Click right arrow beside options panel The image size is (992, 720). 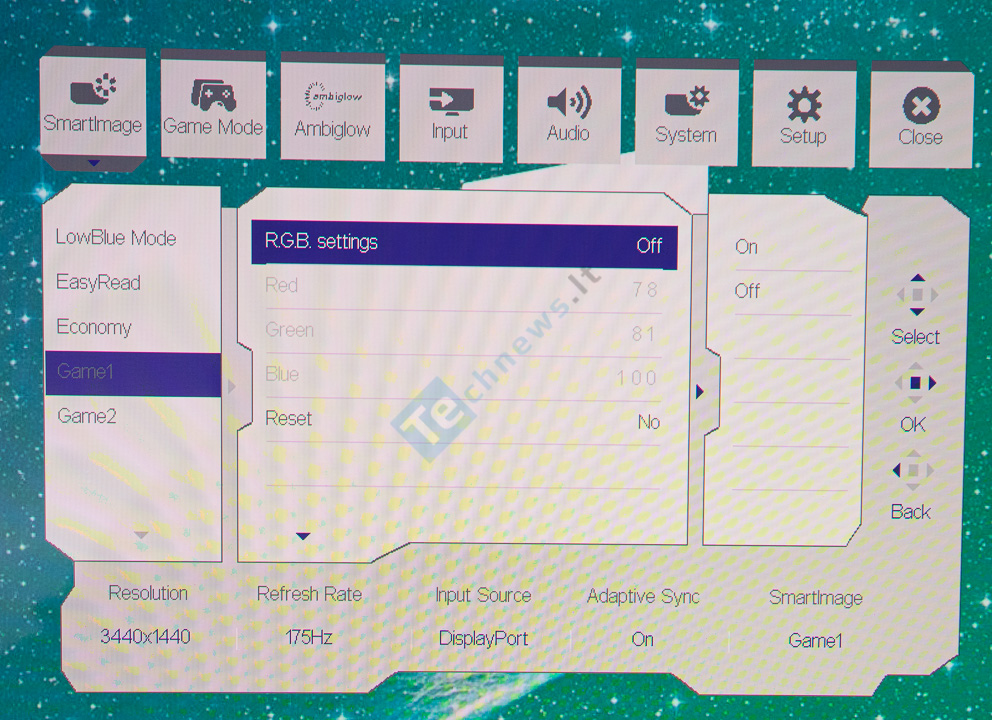pyautogui.click(x=700, y=392)
